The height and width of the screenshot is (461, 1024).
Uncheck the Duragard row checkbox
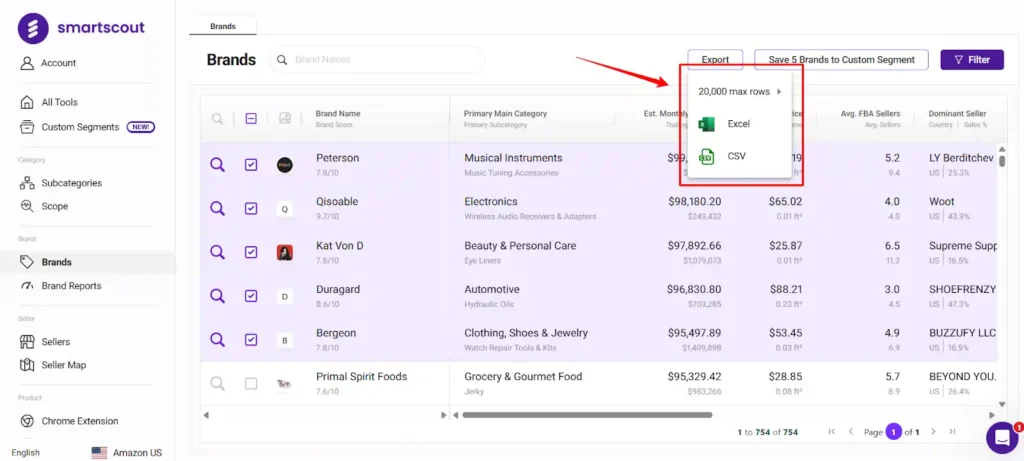(251, 296)
